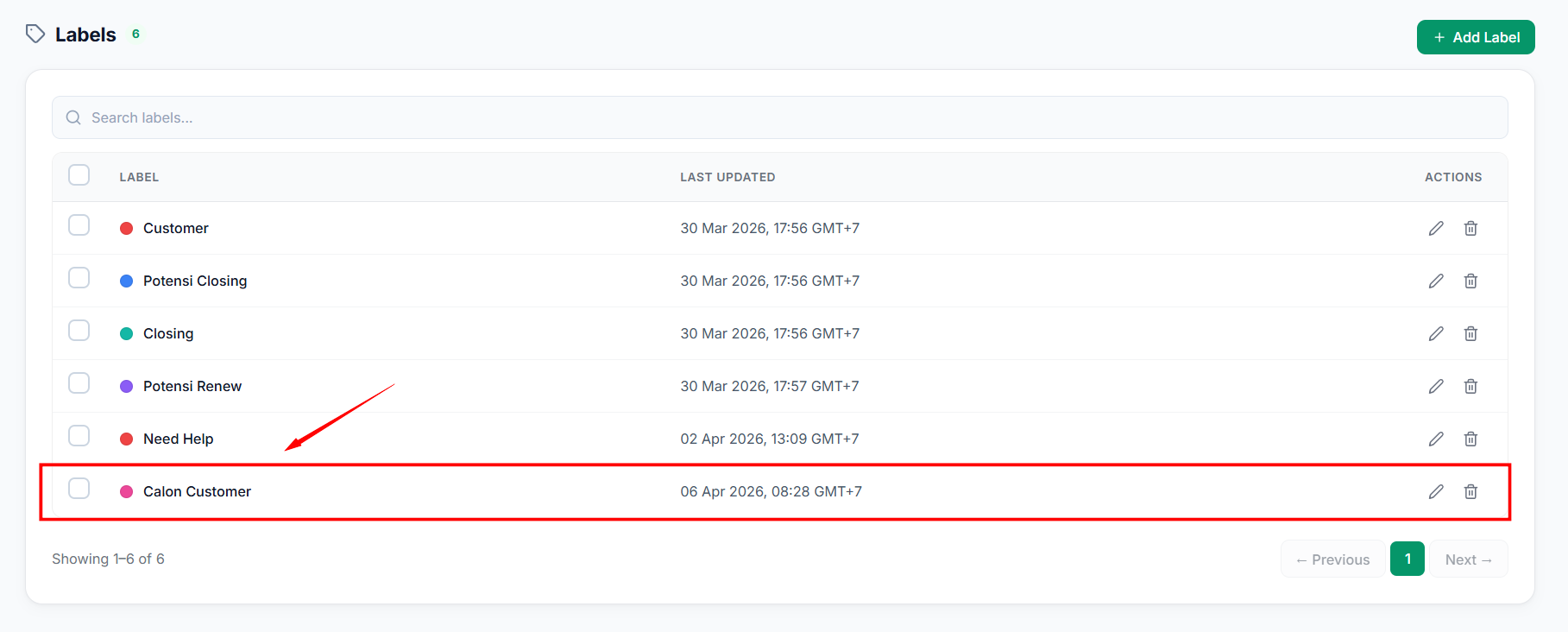Edit the Calon Customer label
1568x632 pixels.
[x=1436, y=491]
